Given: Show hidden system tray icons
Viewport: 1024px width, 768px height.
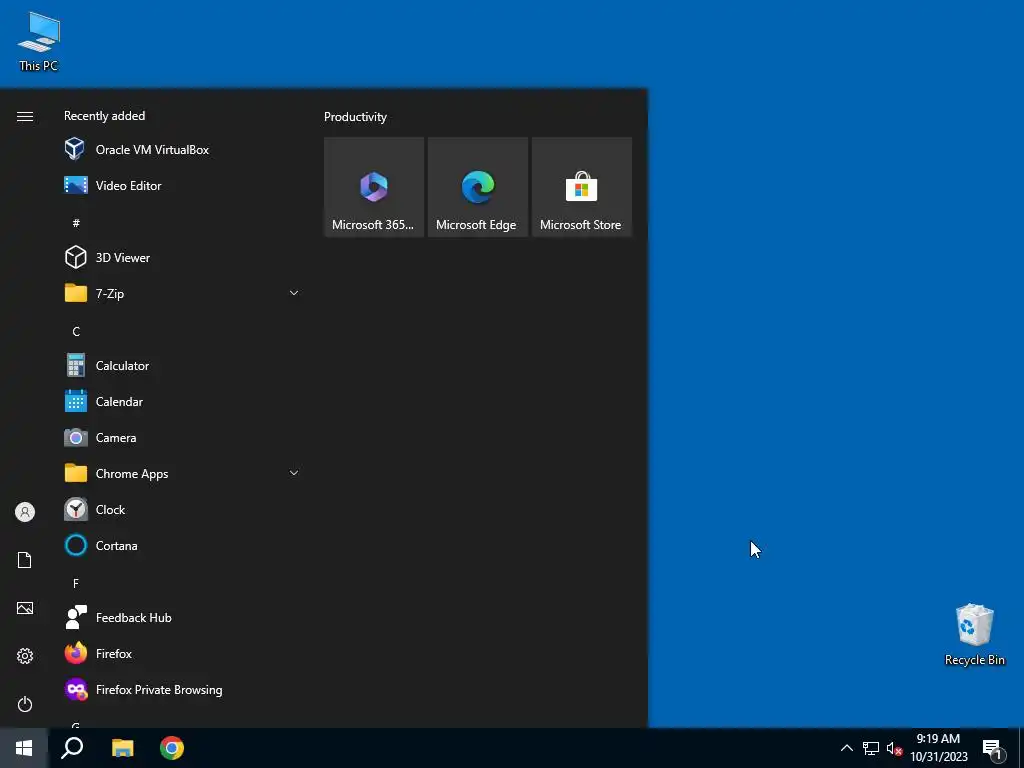Looking at the screenshot, I should (x=846, y=748).
